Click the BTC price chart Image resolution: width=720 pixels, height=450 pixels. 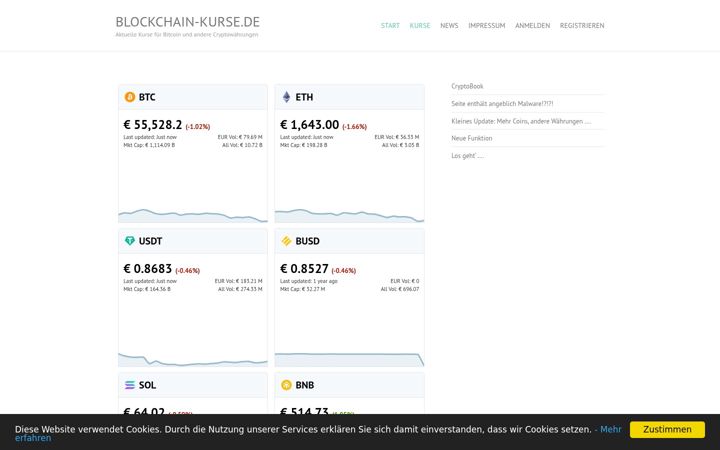click(193, 215)
